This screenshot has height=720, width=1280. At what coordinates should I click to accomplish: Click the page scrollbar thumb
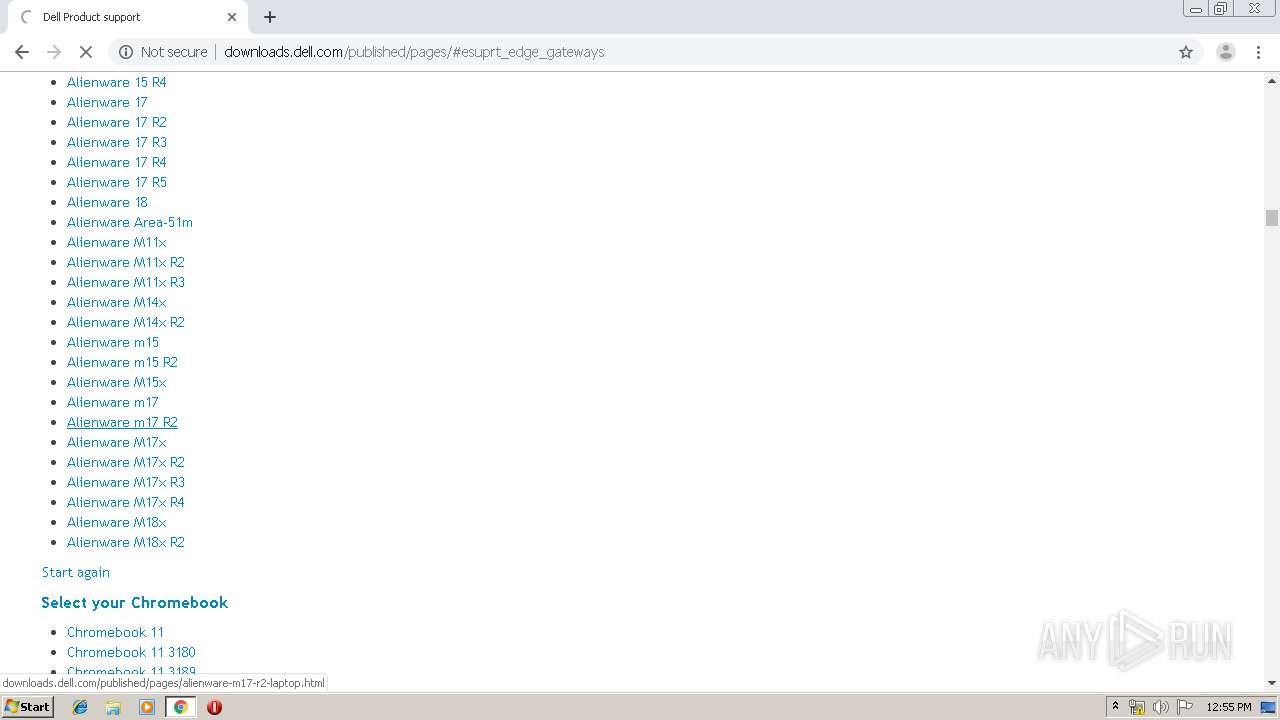(x=1271, y=218)
